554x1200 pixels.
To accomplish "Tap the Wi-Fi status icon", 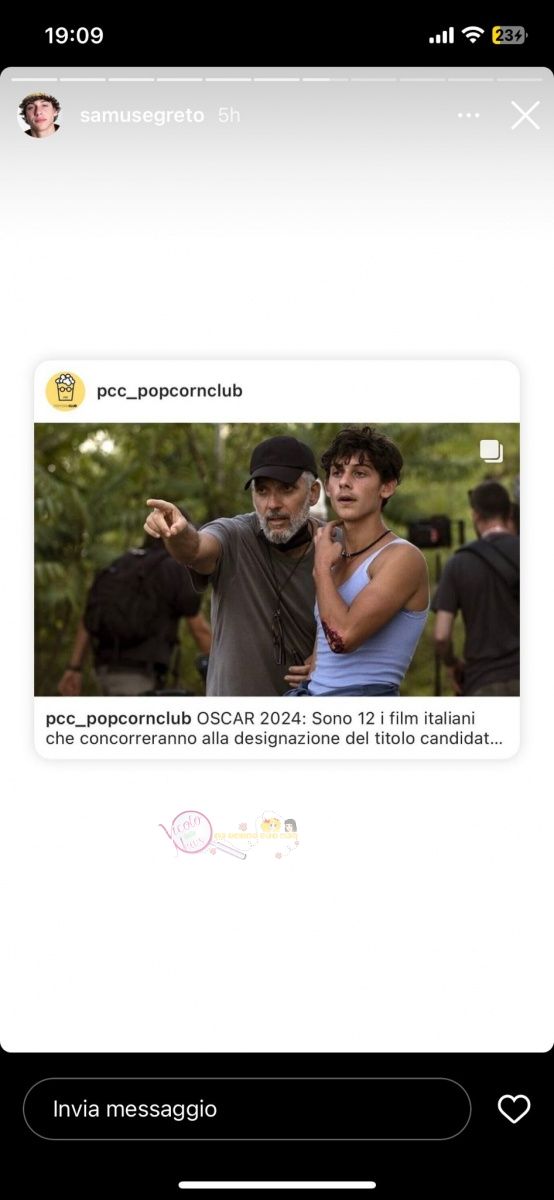I will click(472, 35).
